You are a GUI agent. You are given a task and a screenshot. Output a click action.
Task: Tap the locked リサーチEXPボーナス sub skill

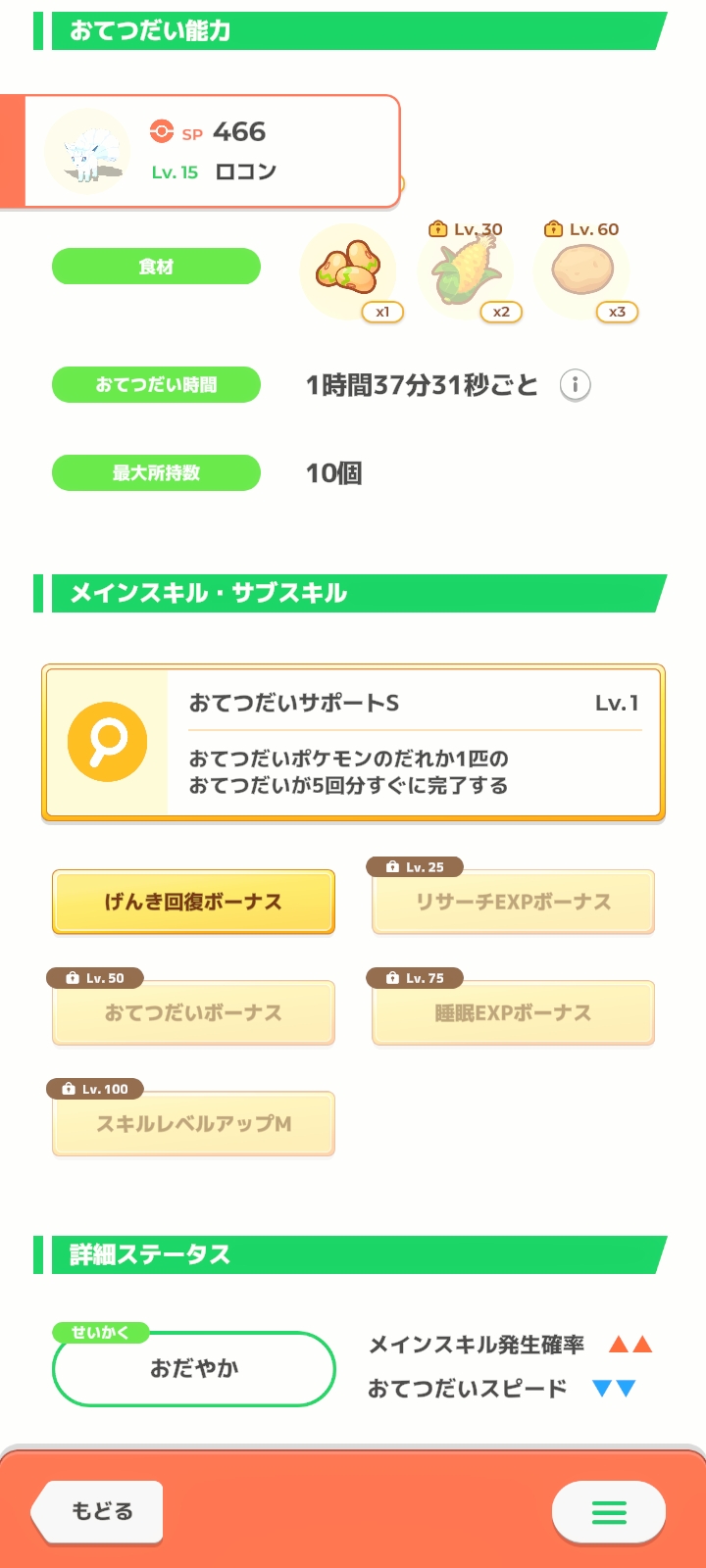coord(513,903)
